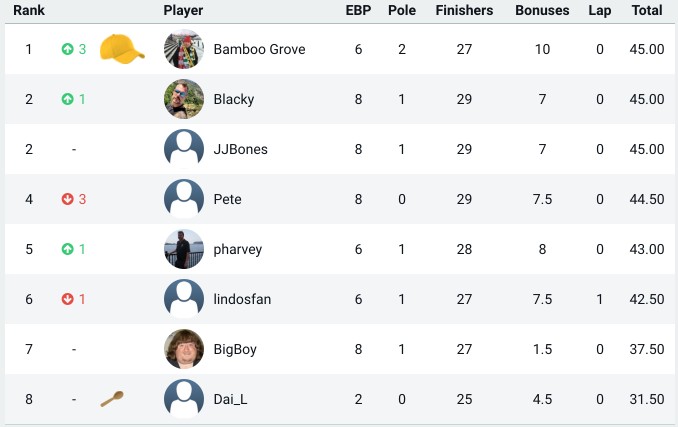Open the lindosfan player name link
Image resolution: width=678 pixels, height=427 pixels.
click(242, 299)
